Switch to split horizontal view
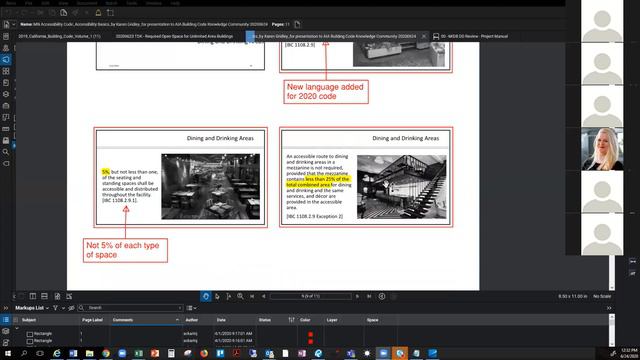The height and width of the screenshot is (360, 640). 44,296
